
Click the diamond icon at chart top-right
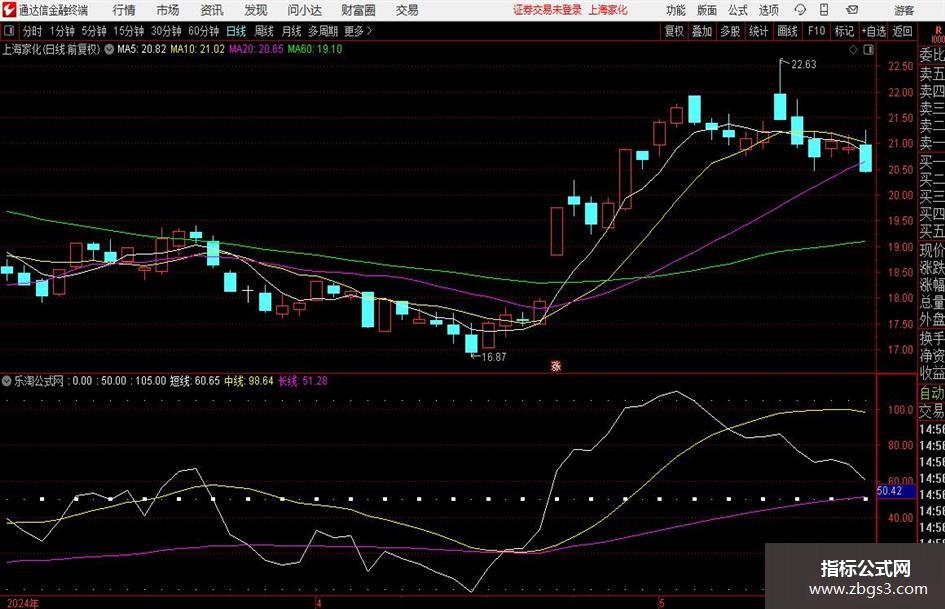pos(853,50)
